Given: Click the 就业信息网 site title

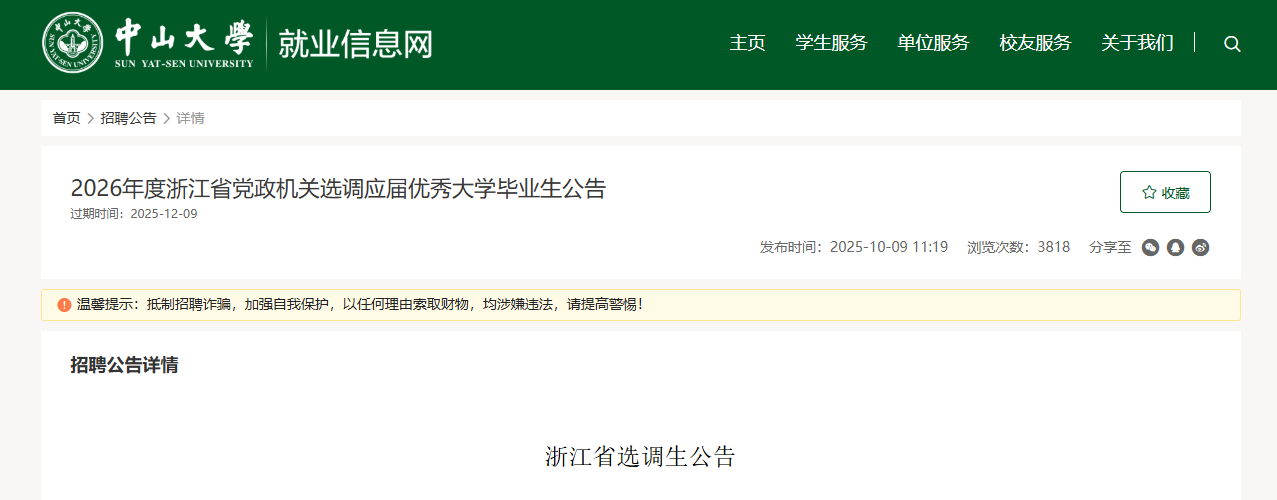Looking at the screenshot, I should 355,44.
